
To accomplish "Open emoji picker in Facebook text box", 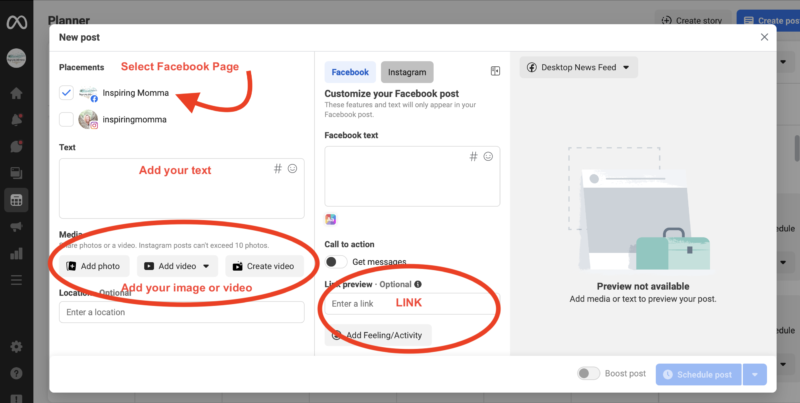I will click(x=488, y=157).
